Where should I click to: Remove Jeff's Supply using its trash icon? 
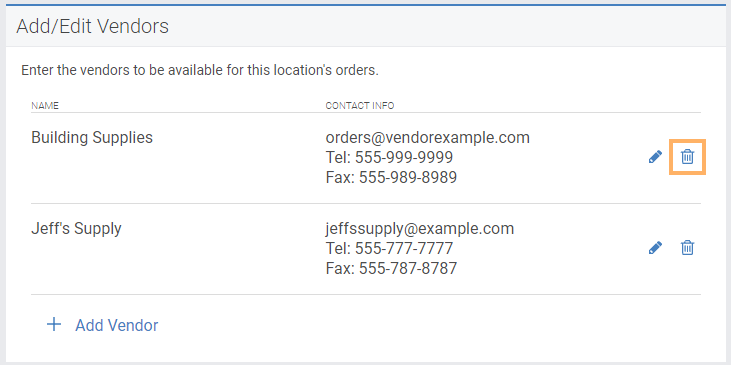pyautogui.click(x=687, y=248)
